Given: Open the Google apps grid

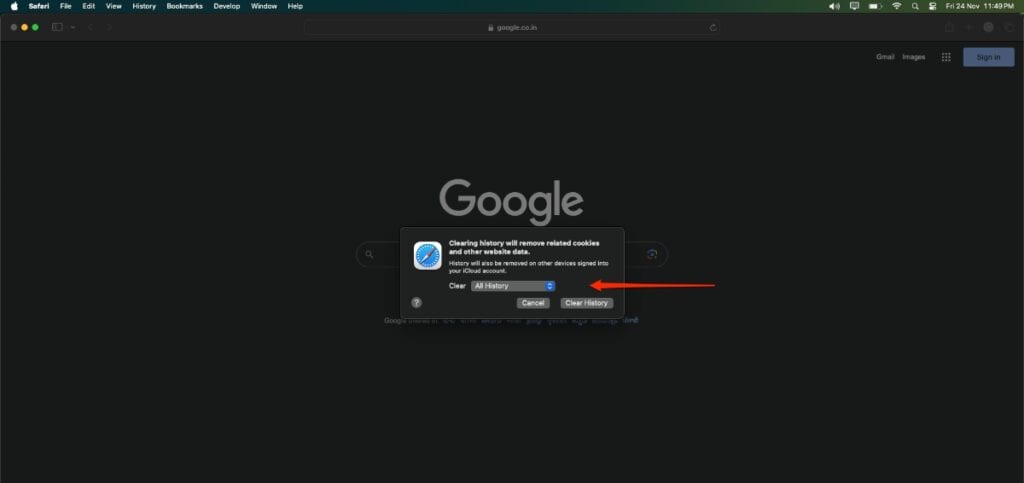Looking at the screenshot, I should pos(946,57).
